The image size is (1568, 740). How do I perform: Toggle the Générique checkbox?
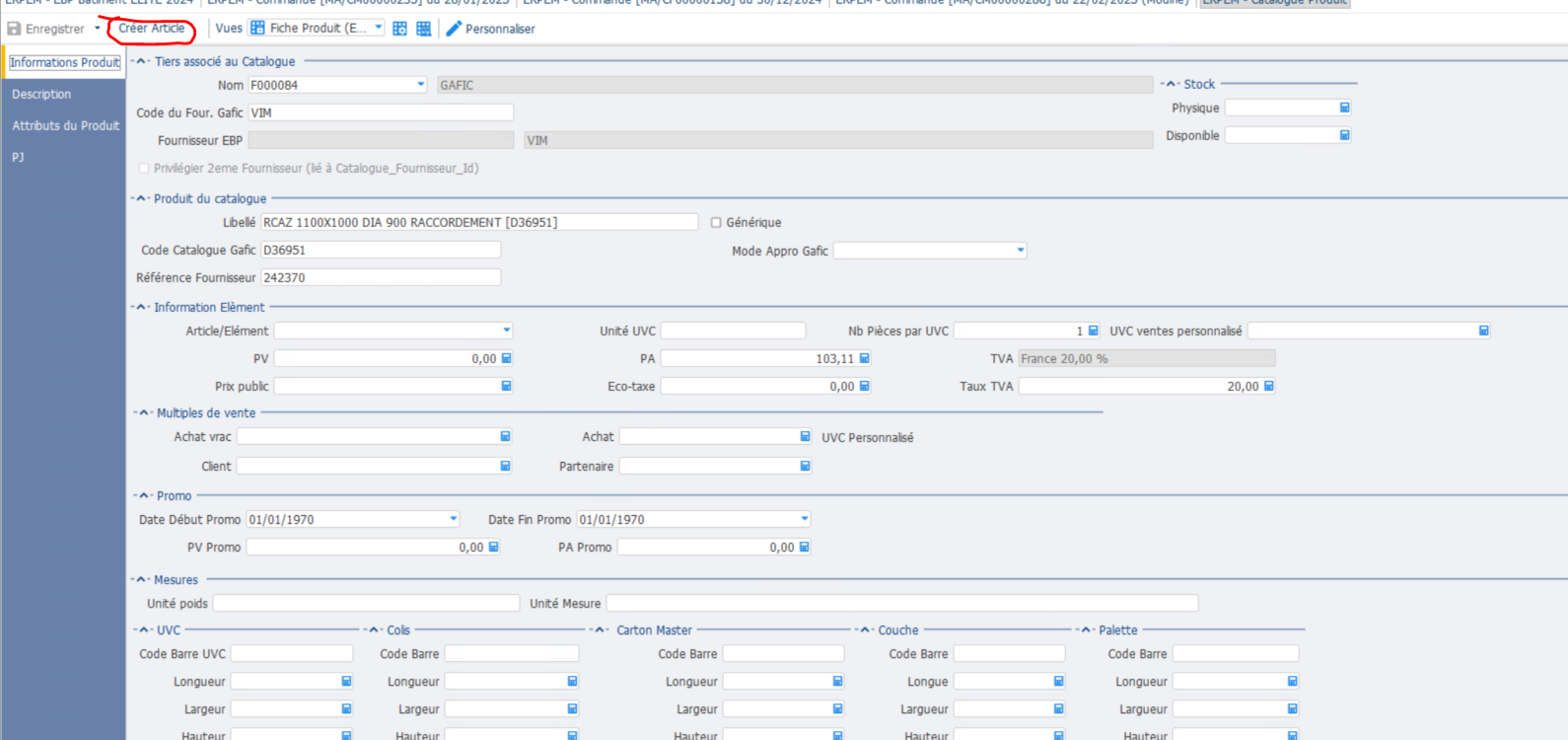point(716,223)
